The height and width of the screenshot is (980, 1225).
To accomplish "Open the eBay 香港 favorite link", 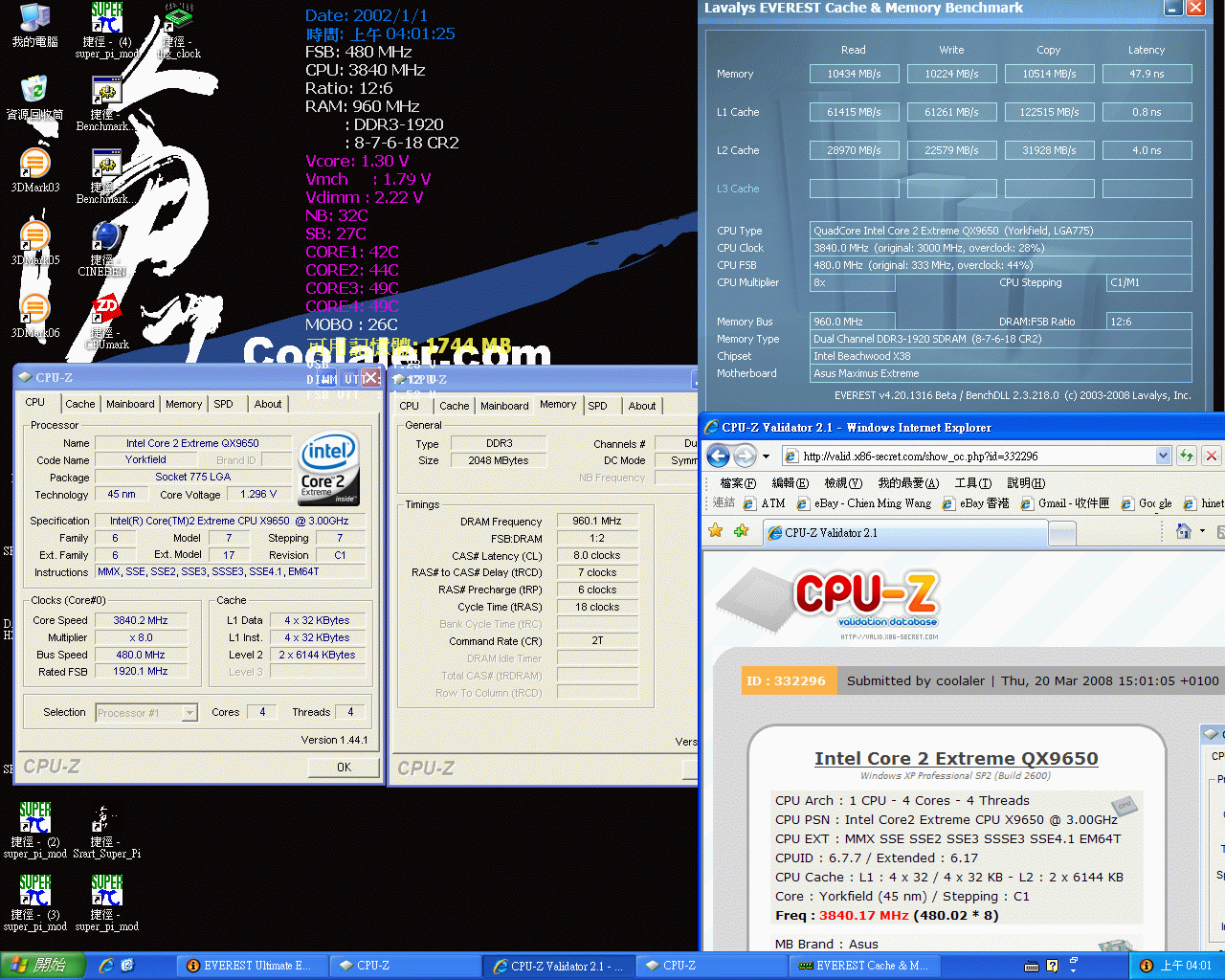I will 975,503.
